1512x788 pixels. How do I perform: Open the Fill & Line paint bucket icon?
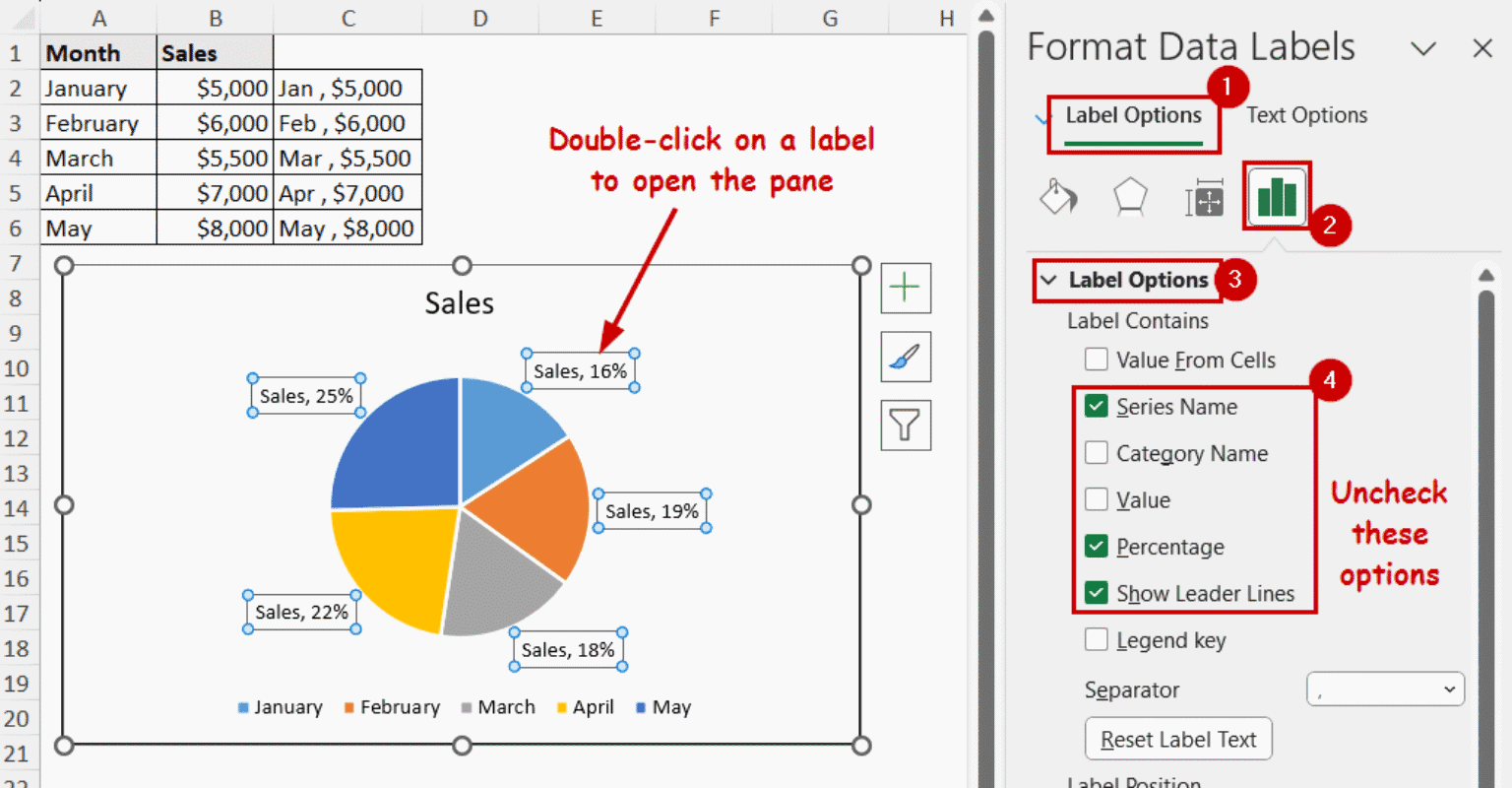[x=1058, y=197]
